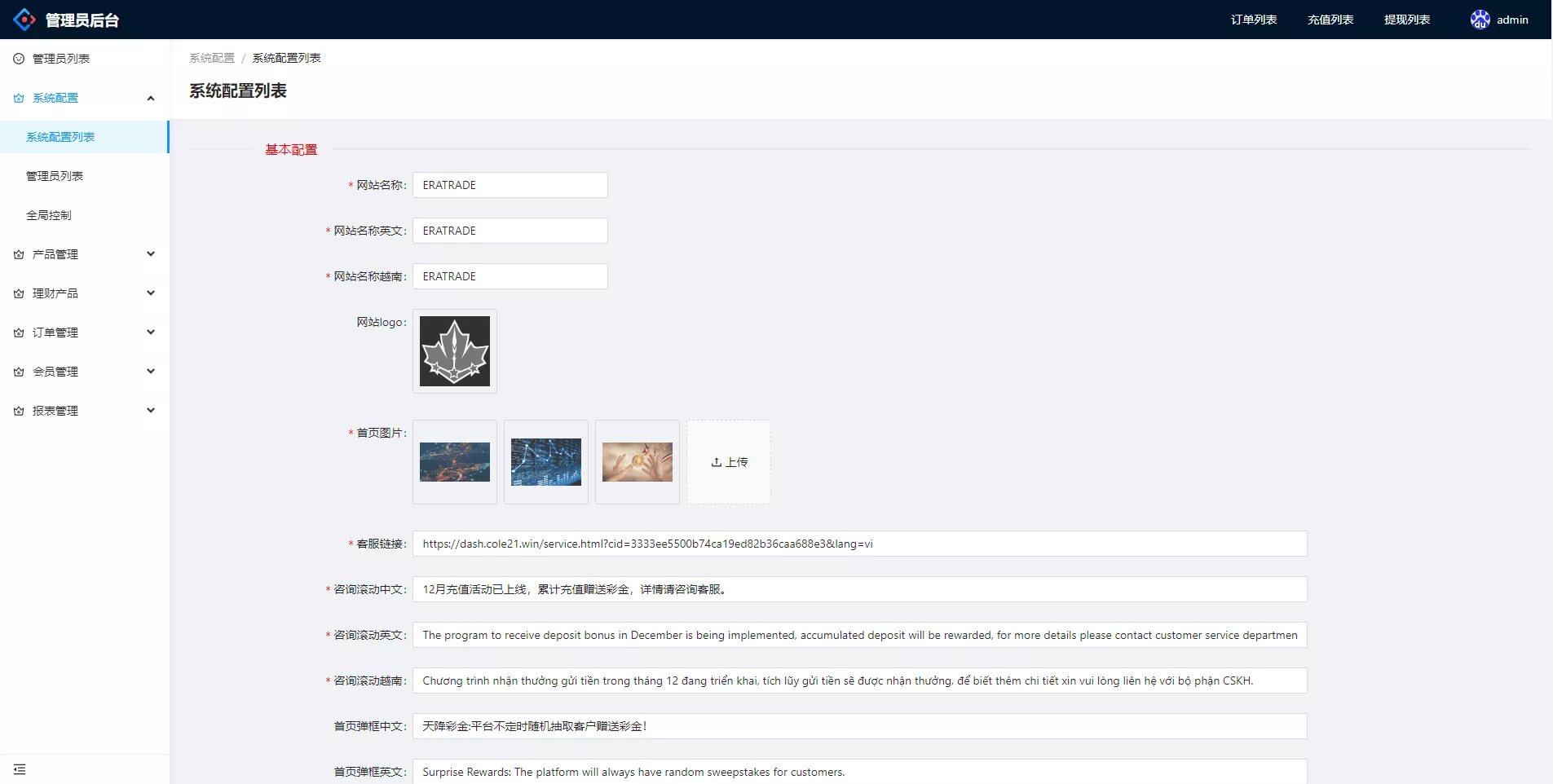Collapse the 系统配置 menu section

pyautogui.click(x=150, y=97)
